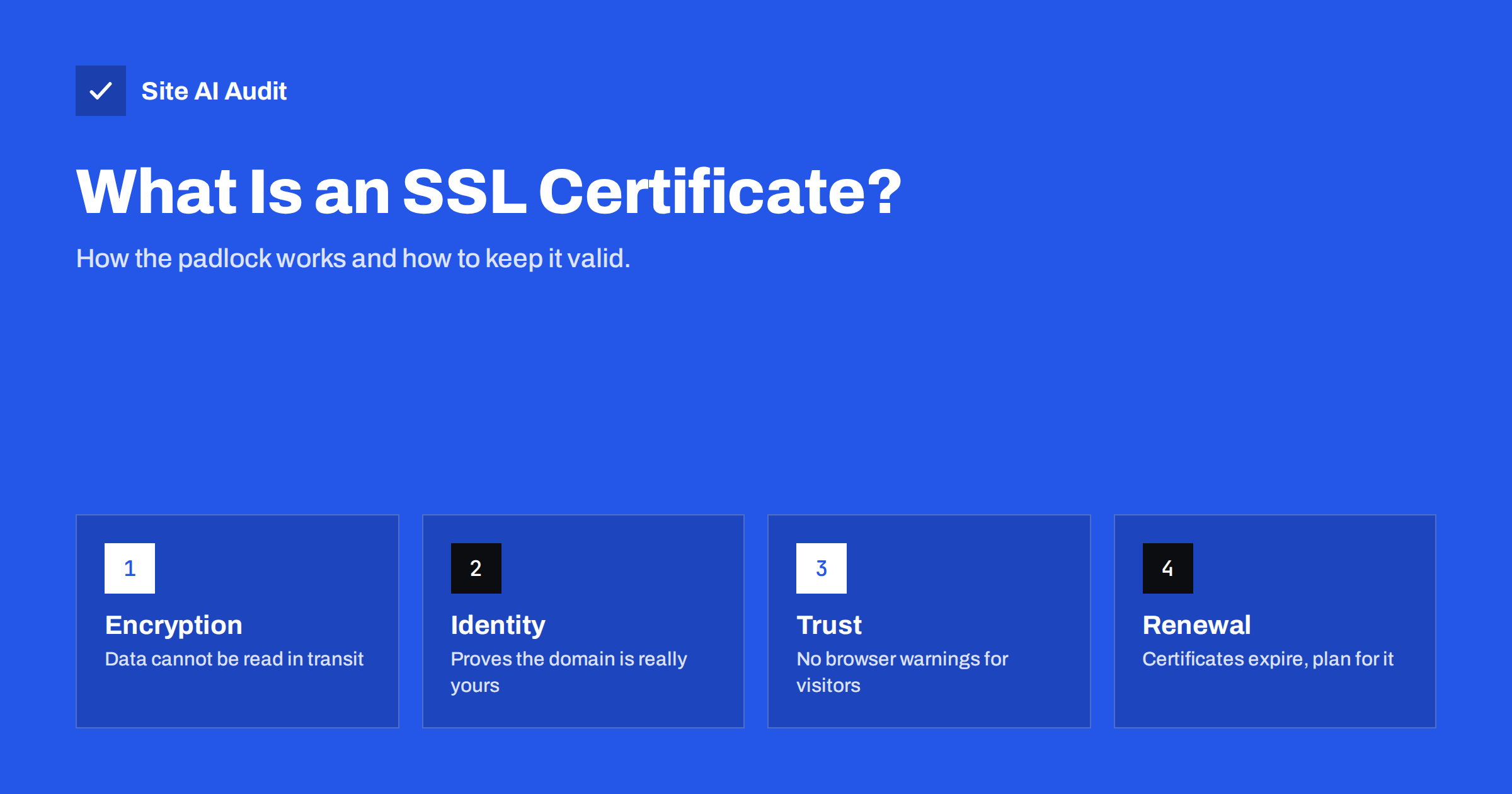Click the 'Renewal' card title
The image size is (1512, 794).
pos(1196,625)
